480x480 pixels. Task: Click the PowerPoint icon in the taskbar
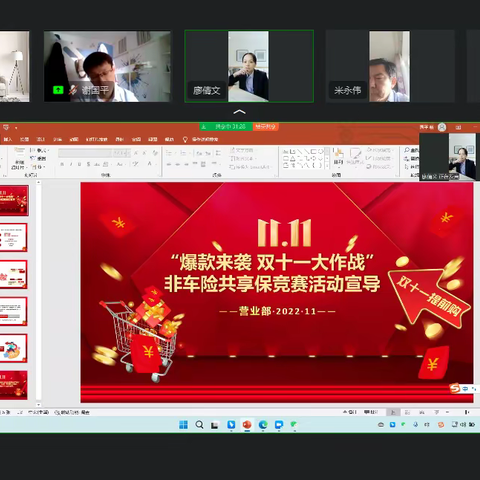coord(247,425)
